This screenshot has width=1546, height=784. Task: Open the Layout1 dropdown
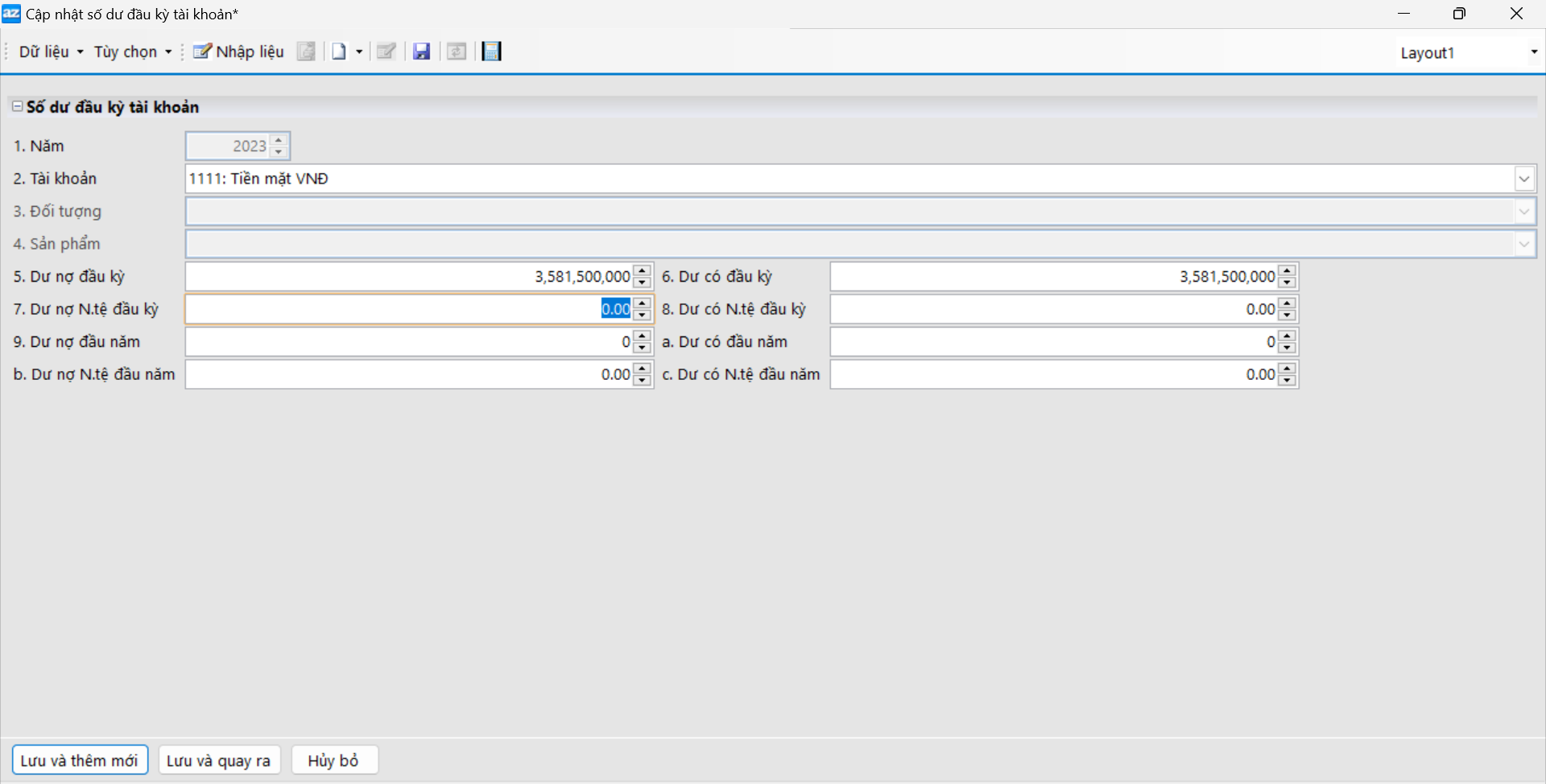(x=1533, y=52)
